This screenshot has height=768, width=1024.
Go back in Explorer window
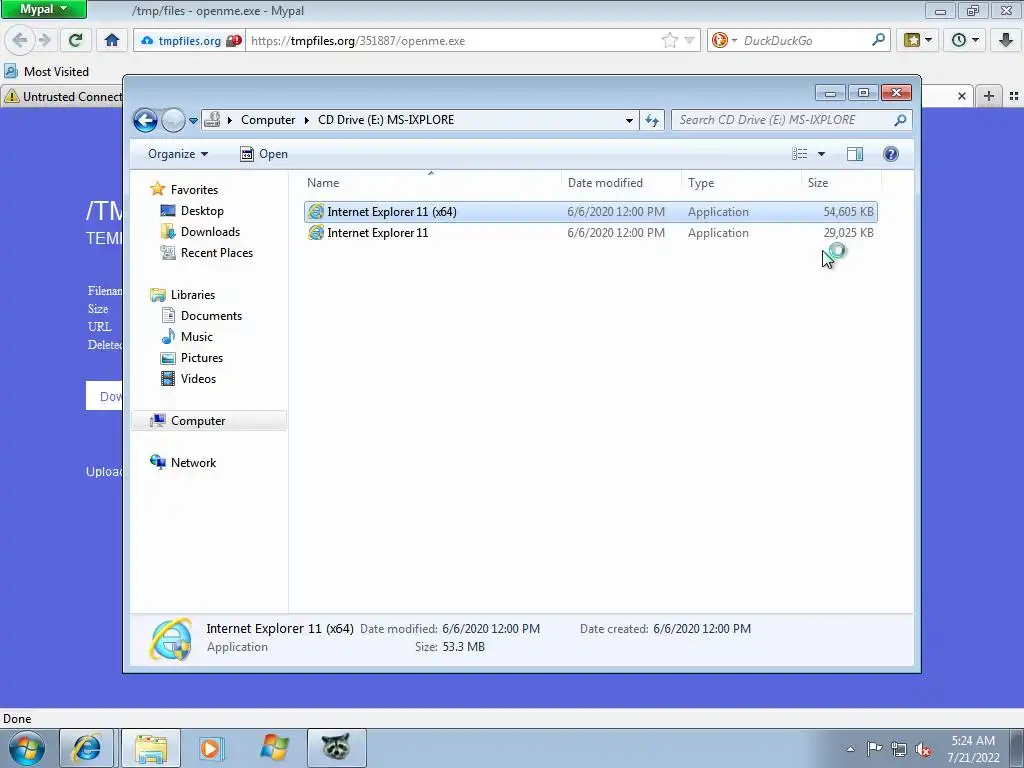point(145,120)
